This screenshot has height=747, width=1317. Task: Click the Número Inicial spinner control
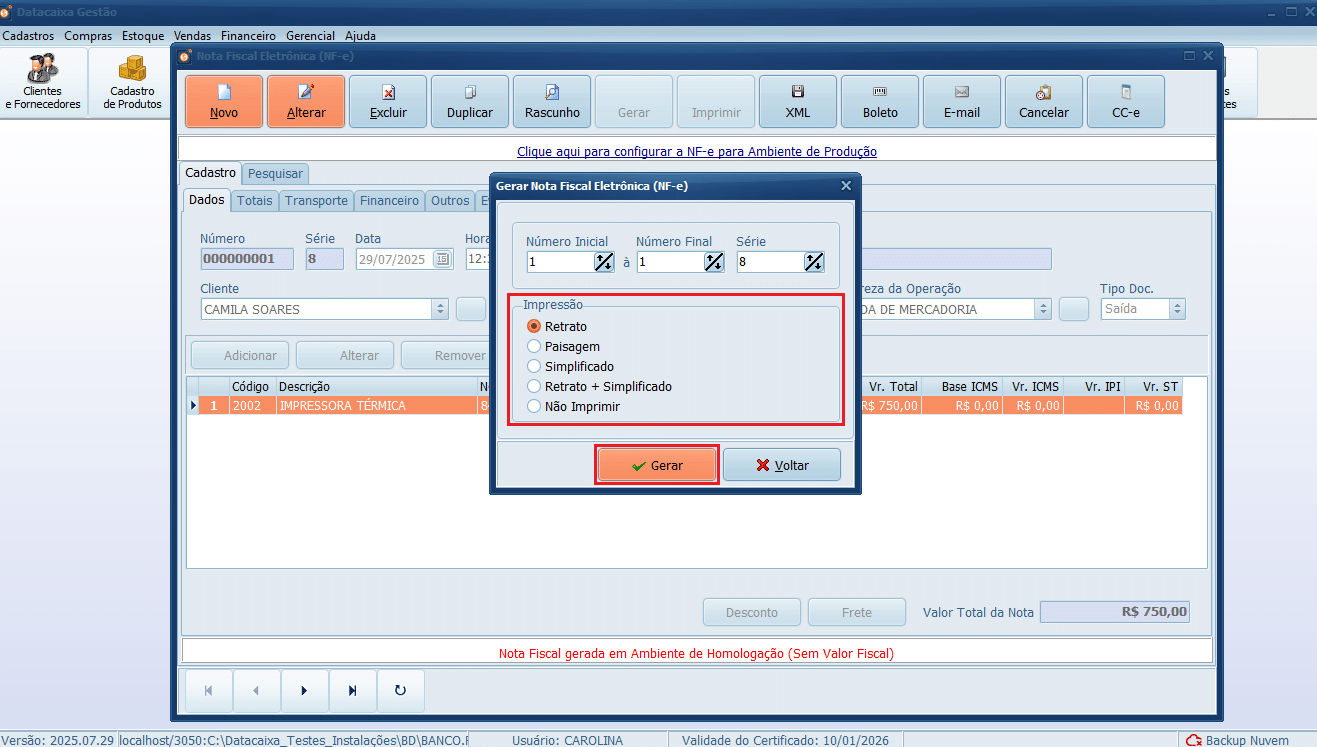tap(603, 262)
